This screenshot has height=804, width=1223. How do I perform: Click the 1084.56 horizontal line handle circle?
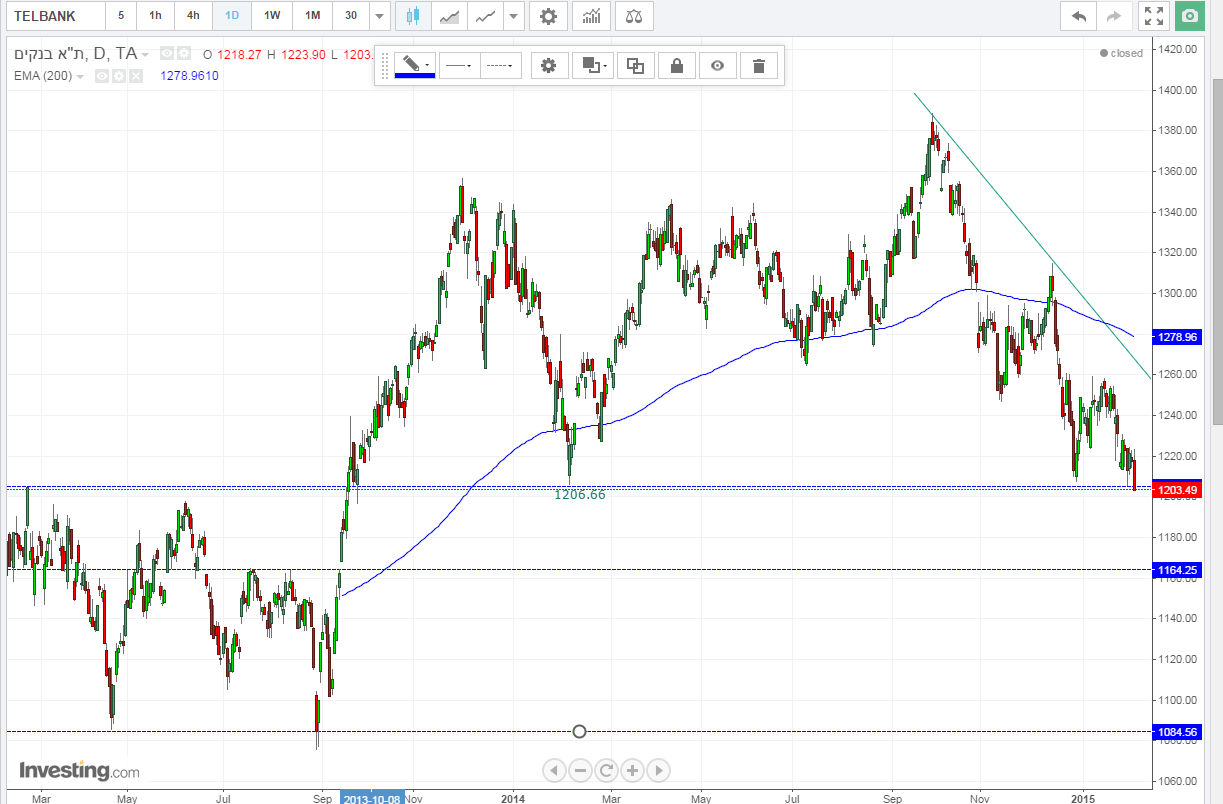coord(579,731)
